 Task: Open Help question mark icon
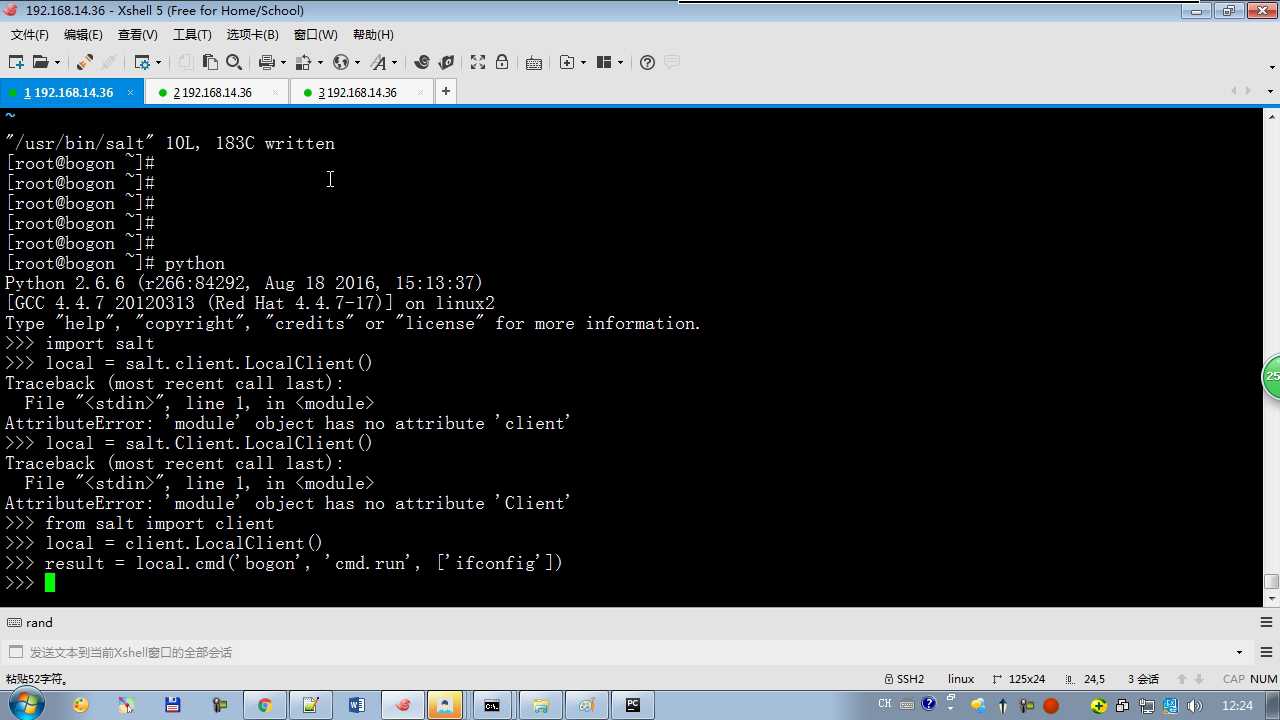pos(647,62)
